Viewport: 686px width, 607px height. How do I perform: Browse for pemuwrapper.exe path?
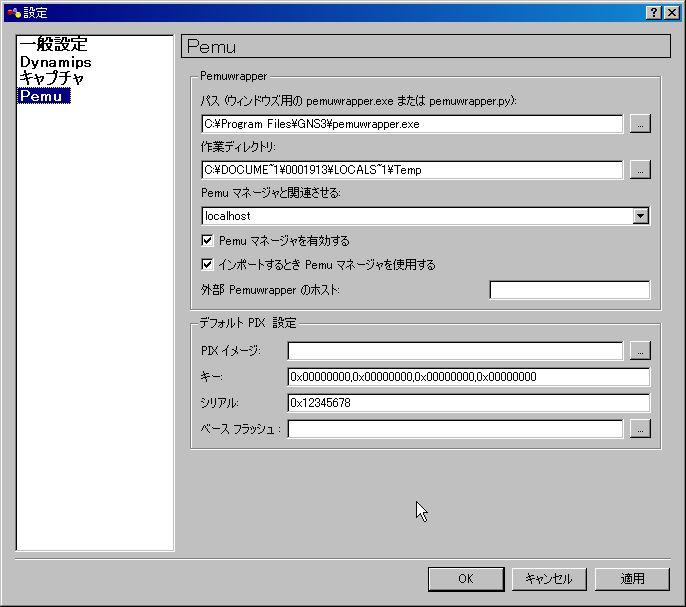pos(640,124)
